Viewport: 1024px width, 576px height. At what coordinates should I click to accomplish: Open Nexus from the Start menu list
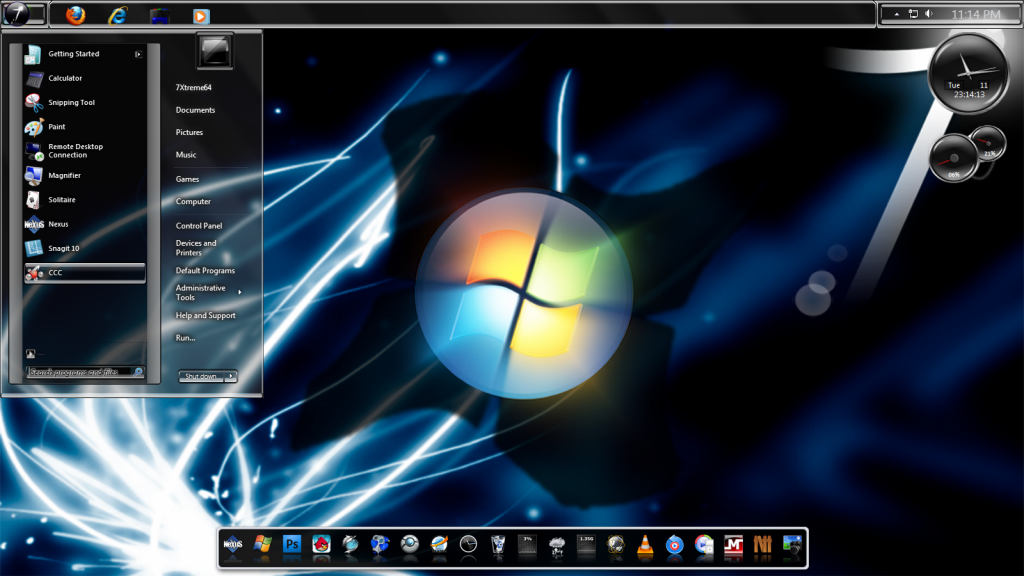(x=85, y=224)
